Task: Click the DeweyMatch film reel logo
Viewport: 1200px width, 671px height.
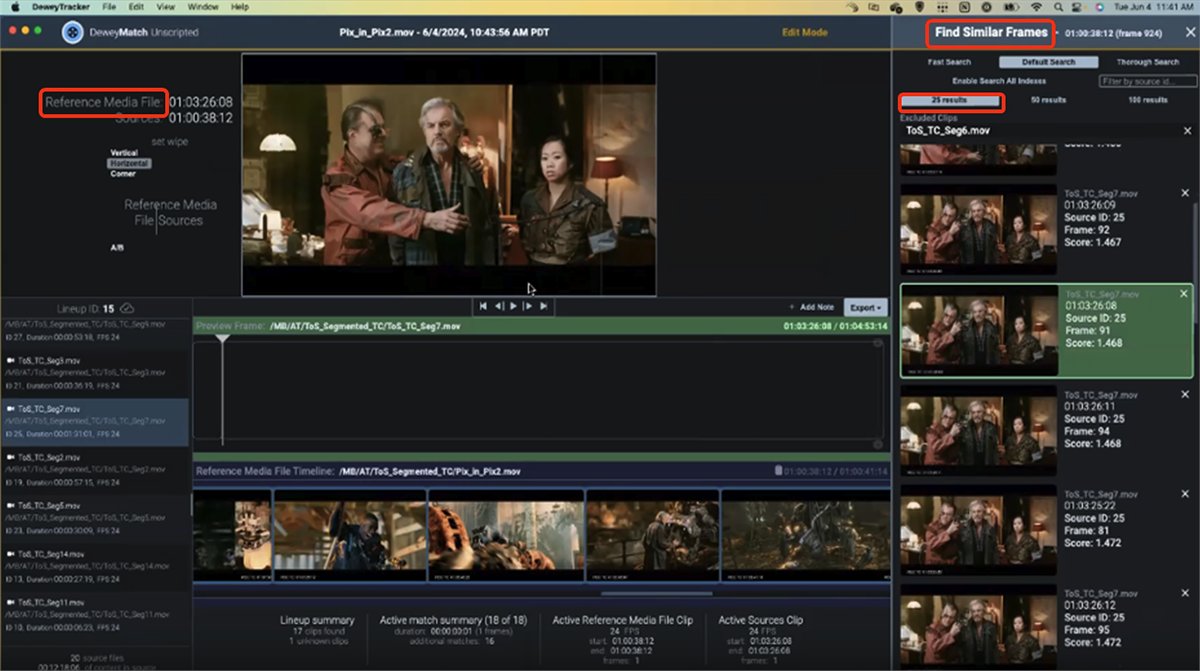Action: pos(73,32)
